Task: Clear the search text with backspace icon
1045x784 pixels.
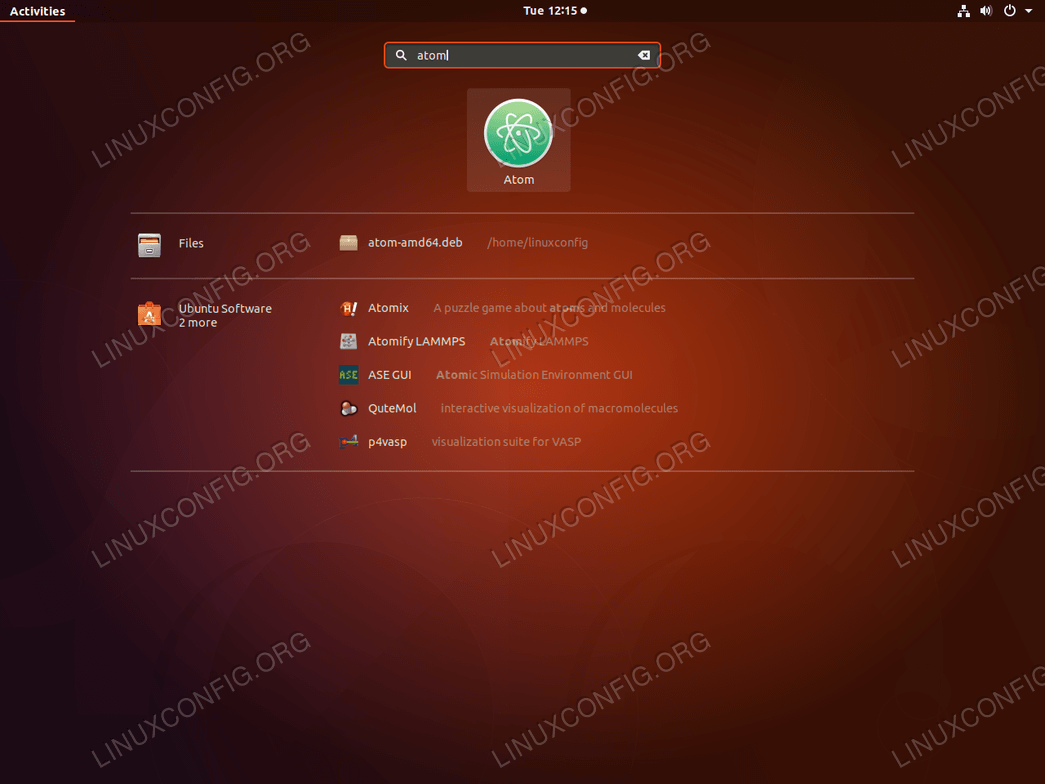Action: coord(644,55)
